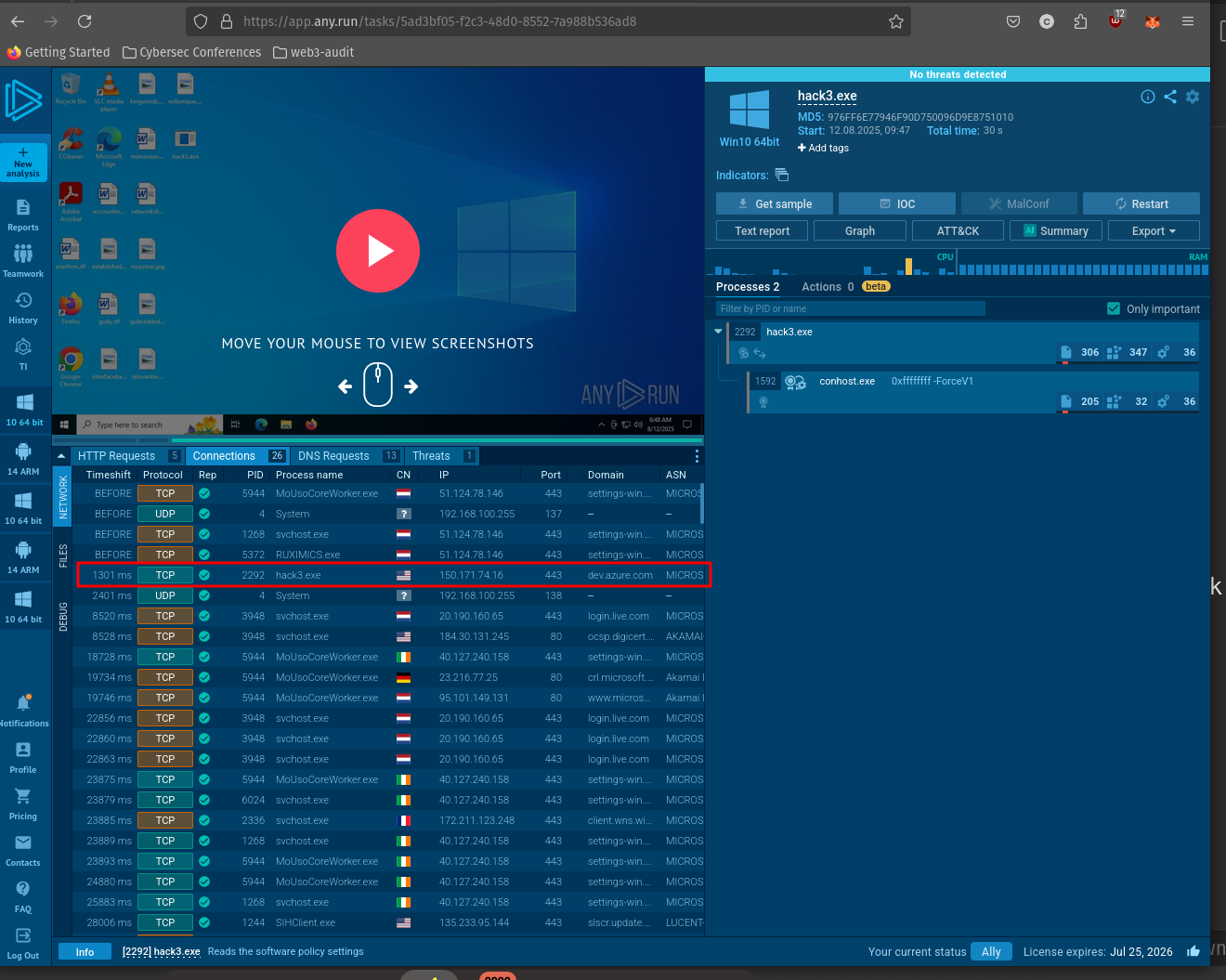Open the Text report
The width and height of the screenshot is (1226, 980).
point(762,230)
